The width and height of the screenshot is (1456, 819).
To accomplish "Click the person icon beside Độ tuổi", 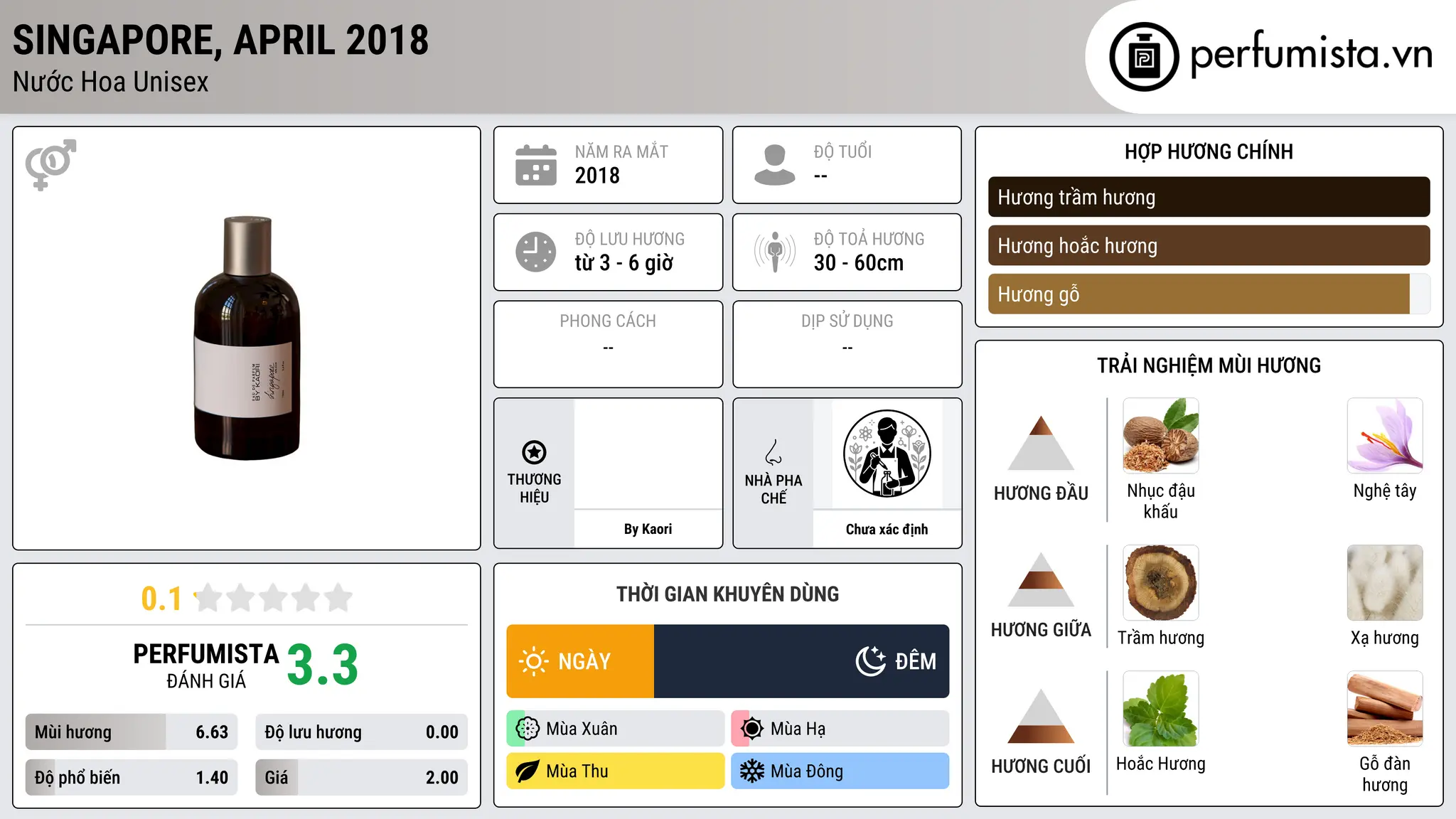I will (775, 165).
